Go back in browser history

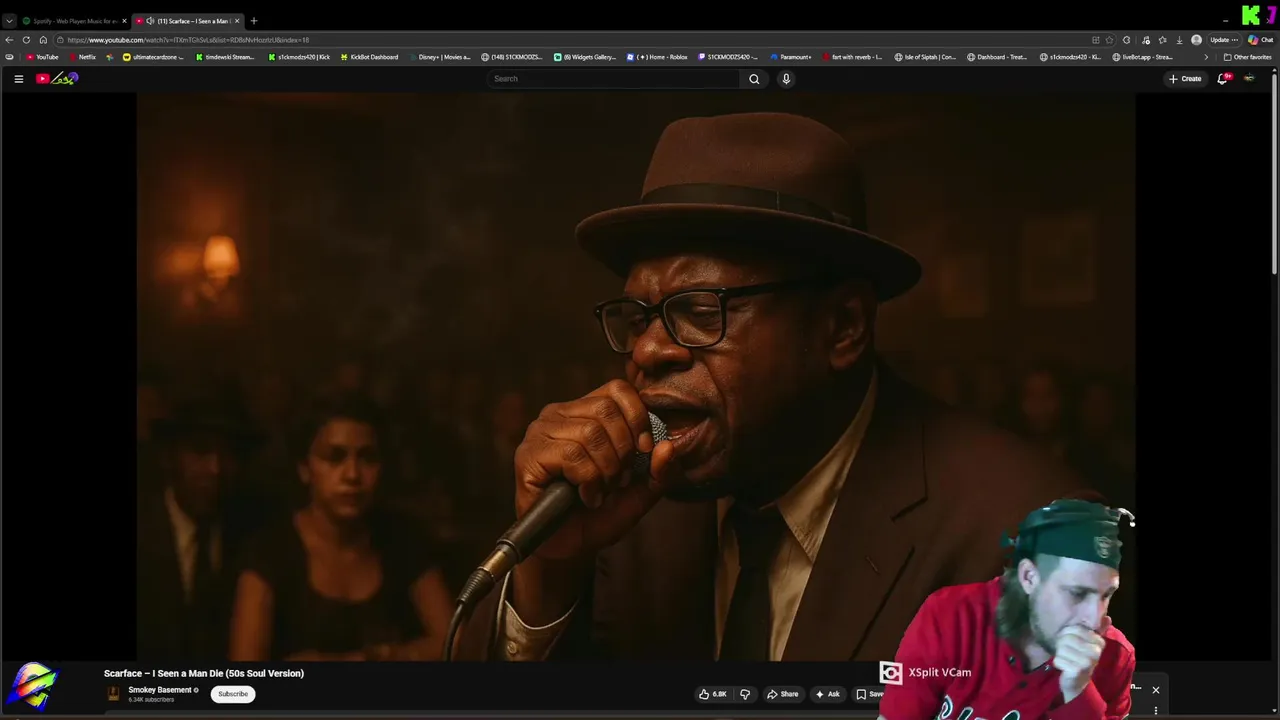(9, 40)
